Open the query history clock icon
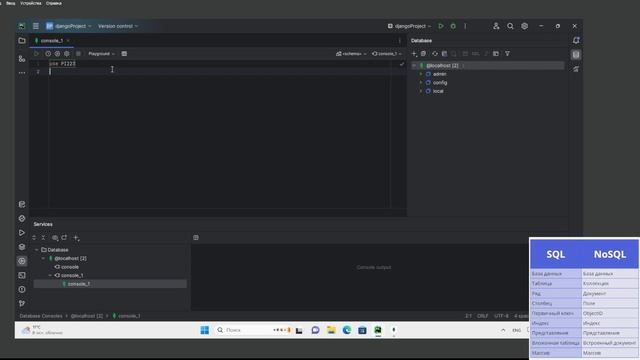The height and width of the screenshot is (360, 640). coord(48,53)
